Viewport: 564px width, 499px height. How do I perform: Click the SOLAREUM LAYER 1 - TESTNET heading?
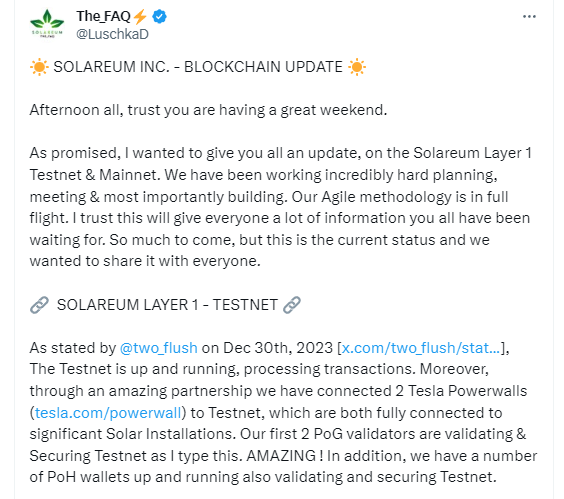(167, 305)
